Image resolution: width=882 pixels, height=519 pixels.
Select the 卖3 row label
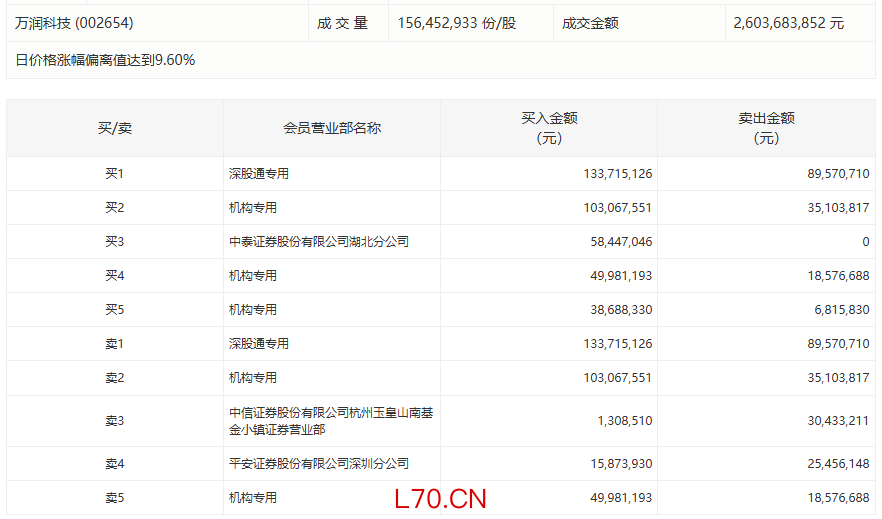point(114,421)
